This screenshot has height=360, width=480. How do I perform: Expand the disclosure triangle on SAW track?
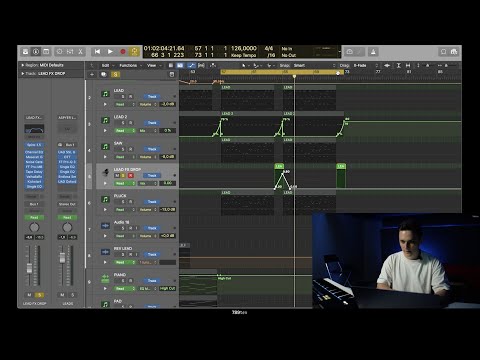tap(105, 157)
